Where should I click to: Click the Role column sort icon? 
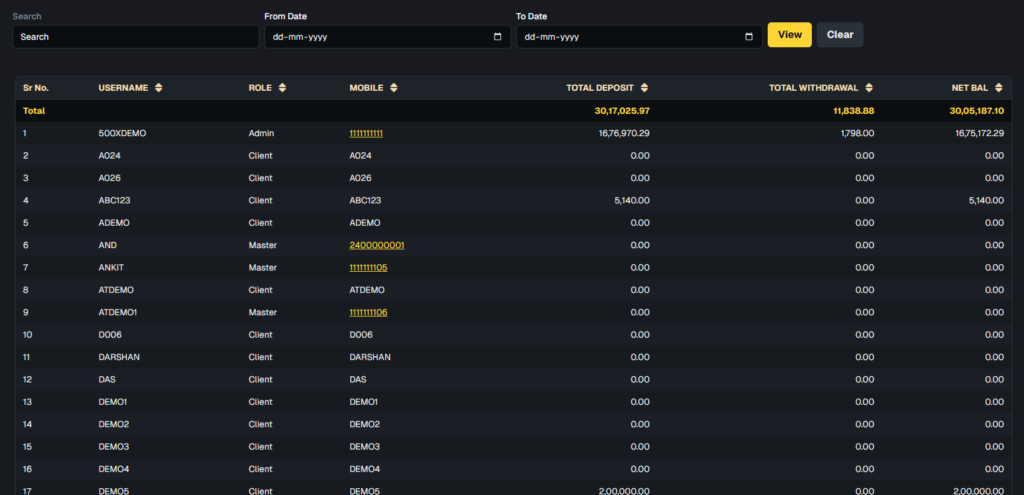click(283, 88)
